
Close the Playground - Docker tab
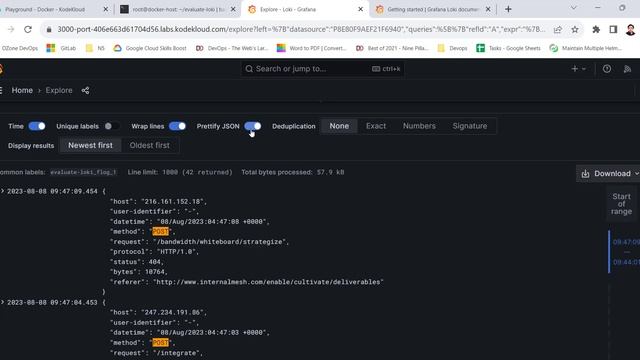pyautogui.click(x=106, y=9)
